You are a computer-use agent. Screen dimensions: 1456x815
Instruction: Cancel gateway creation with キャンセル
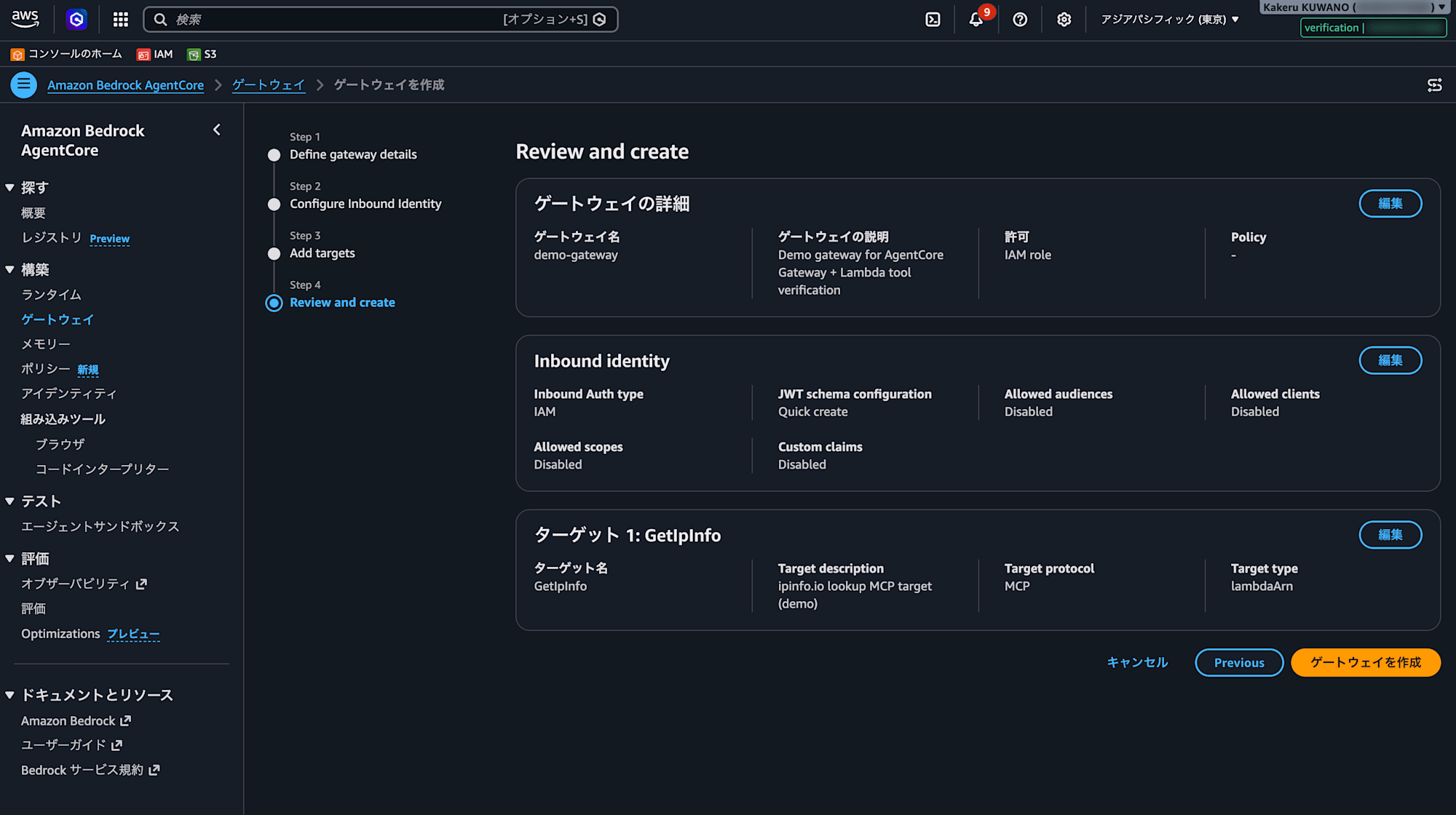click(x=1137, y=662)
